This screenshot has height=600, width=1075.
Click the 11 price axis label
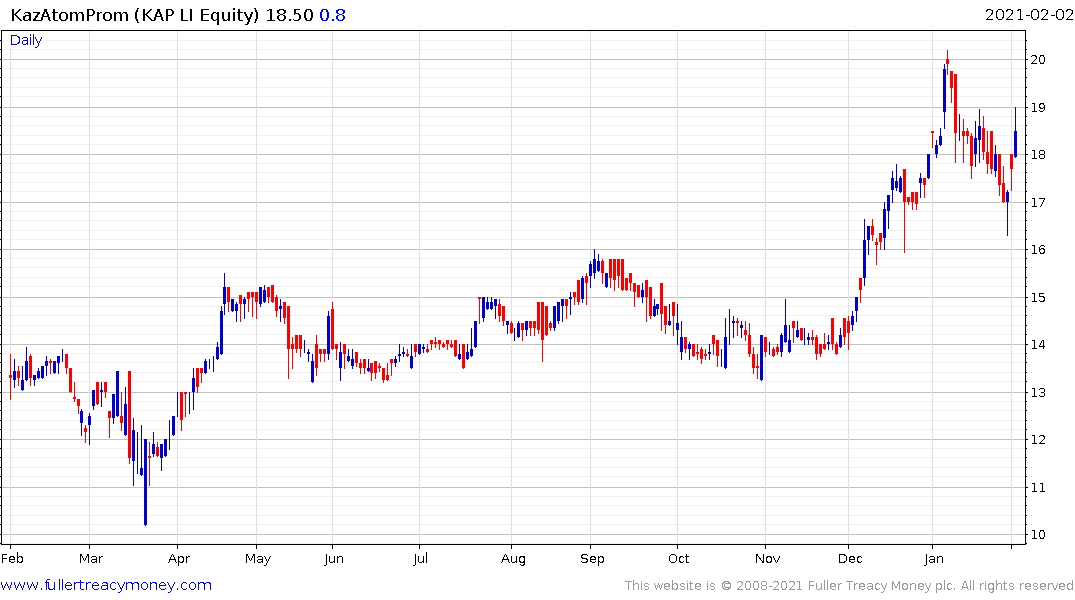point(1038,488)
